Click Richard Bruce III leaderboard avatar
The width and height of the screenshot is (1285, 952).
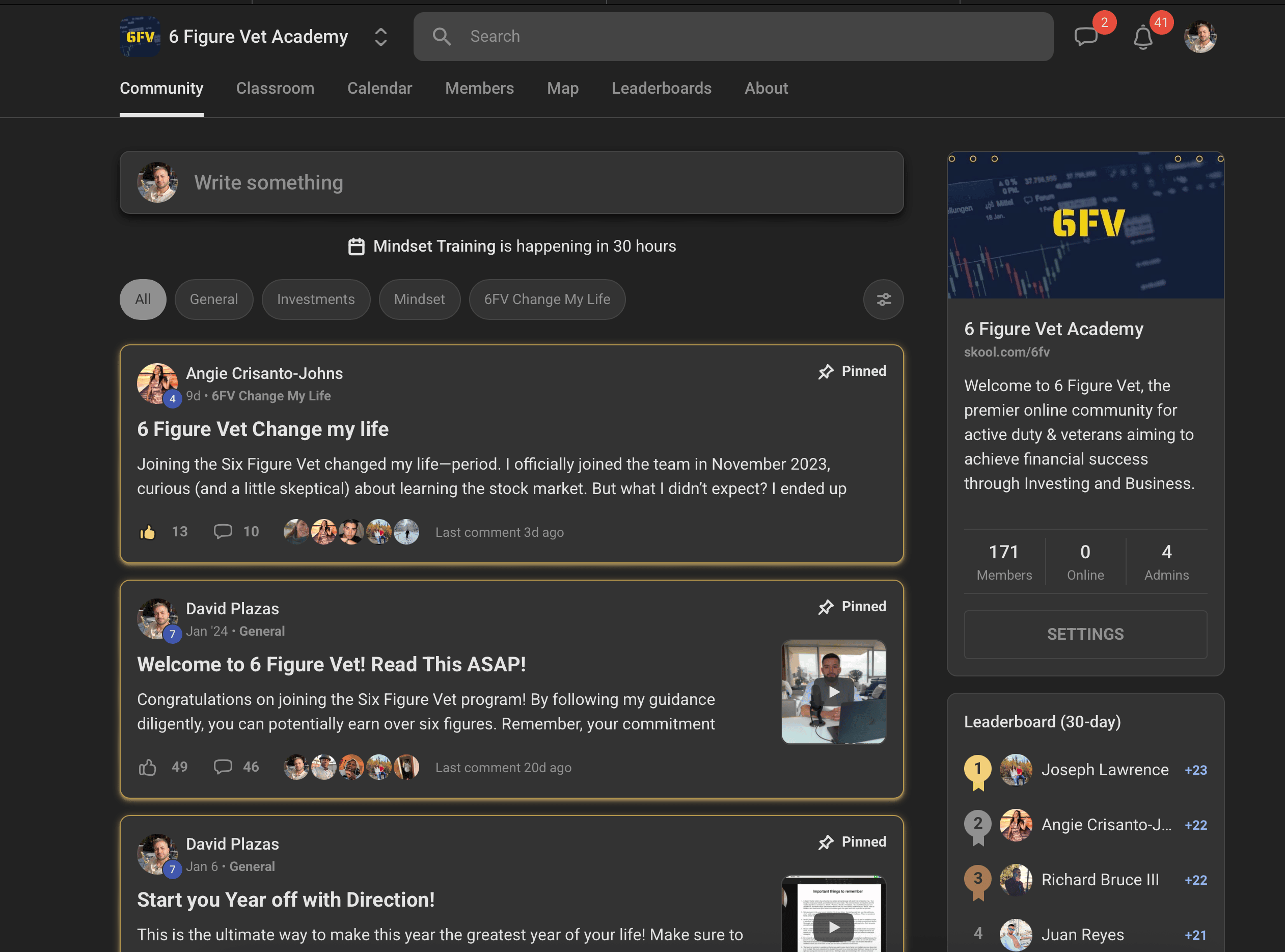[x=1016, y=880]
